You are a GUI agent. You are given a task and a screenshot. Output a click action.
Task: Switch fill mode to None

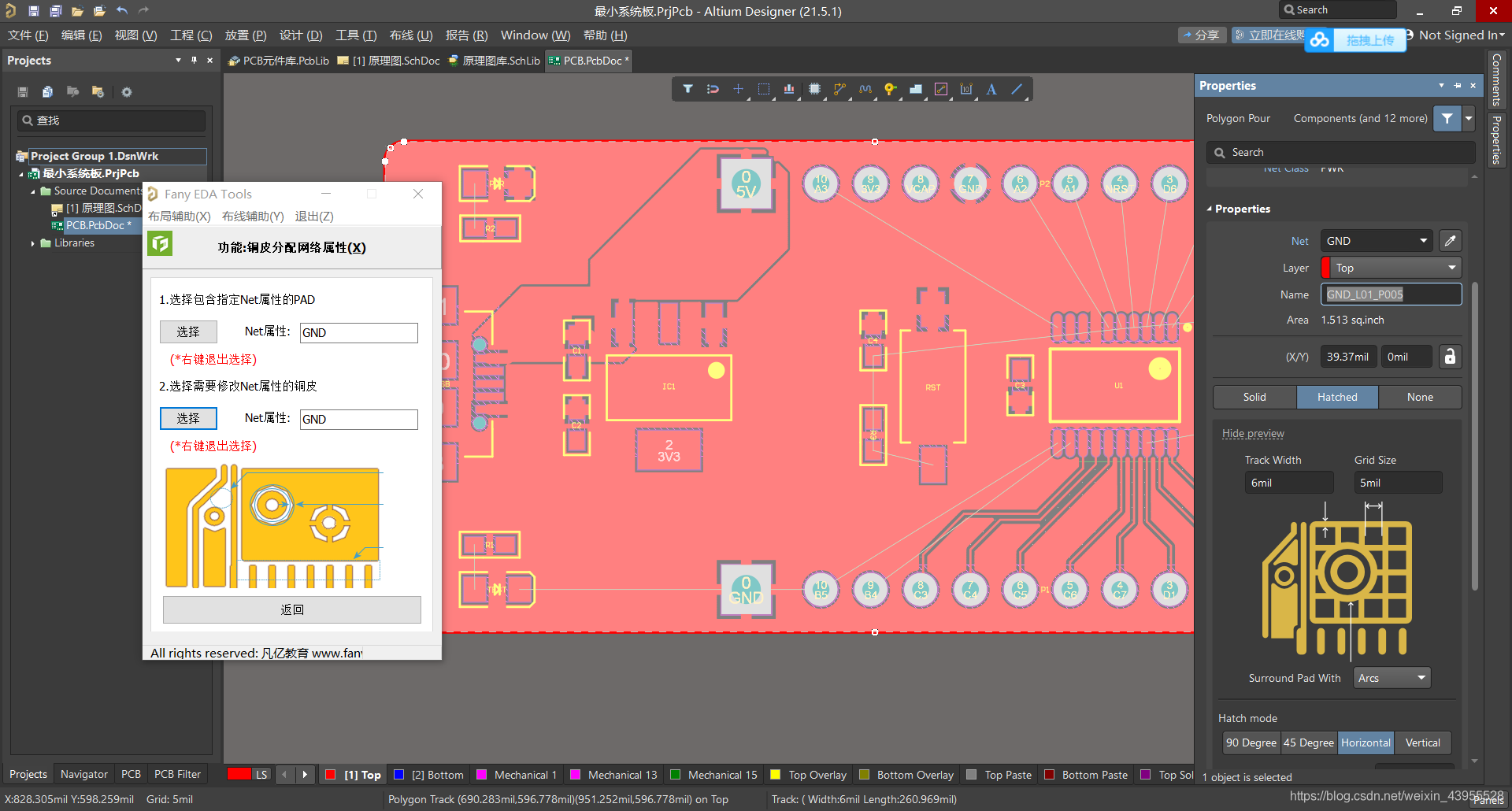(1419, 397)
